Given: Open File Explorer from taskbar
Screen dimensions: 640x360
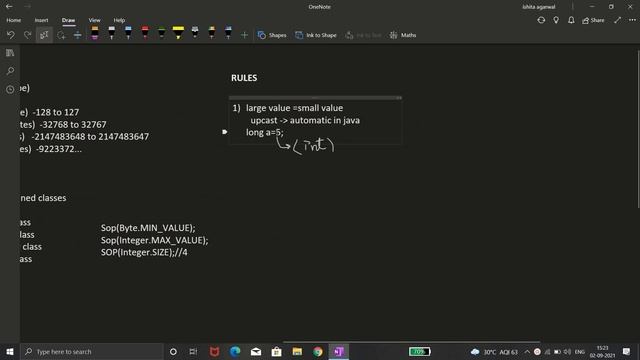Looking at the screenshot, I should tap(297, 351).
